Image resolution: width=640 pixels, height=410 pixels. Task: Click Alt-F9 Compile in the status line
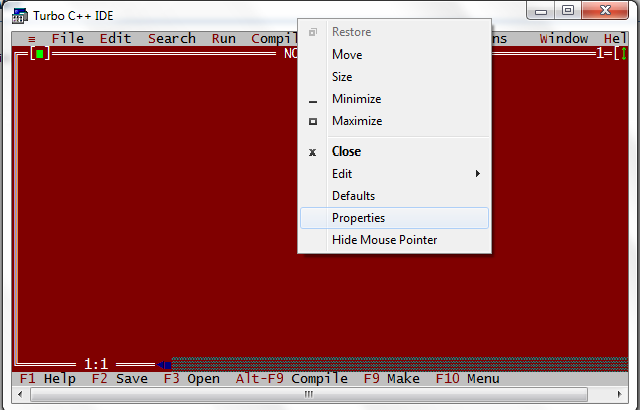[291, 379]
